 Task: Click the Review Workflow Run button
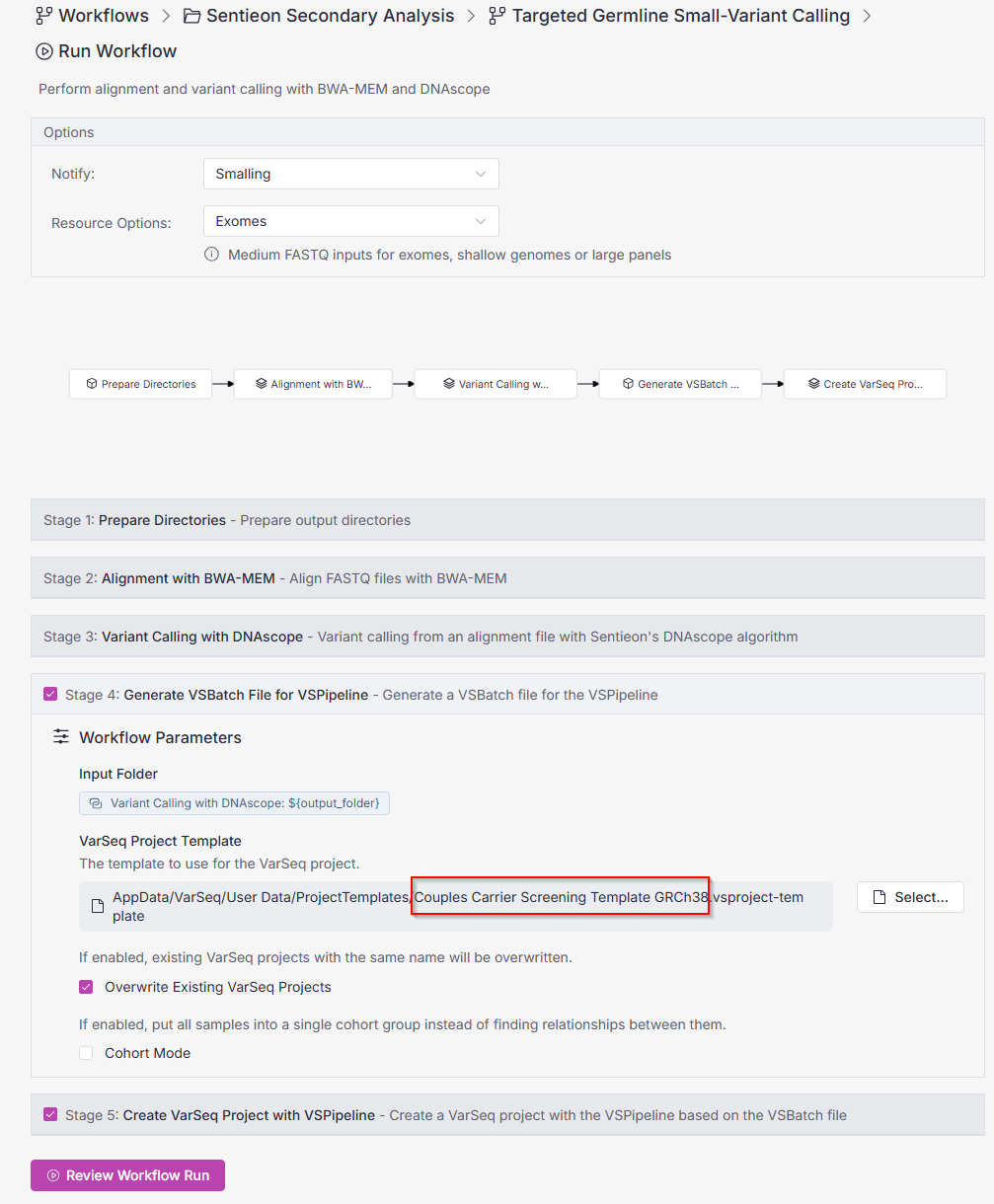[127, 1175]
